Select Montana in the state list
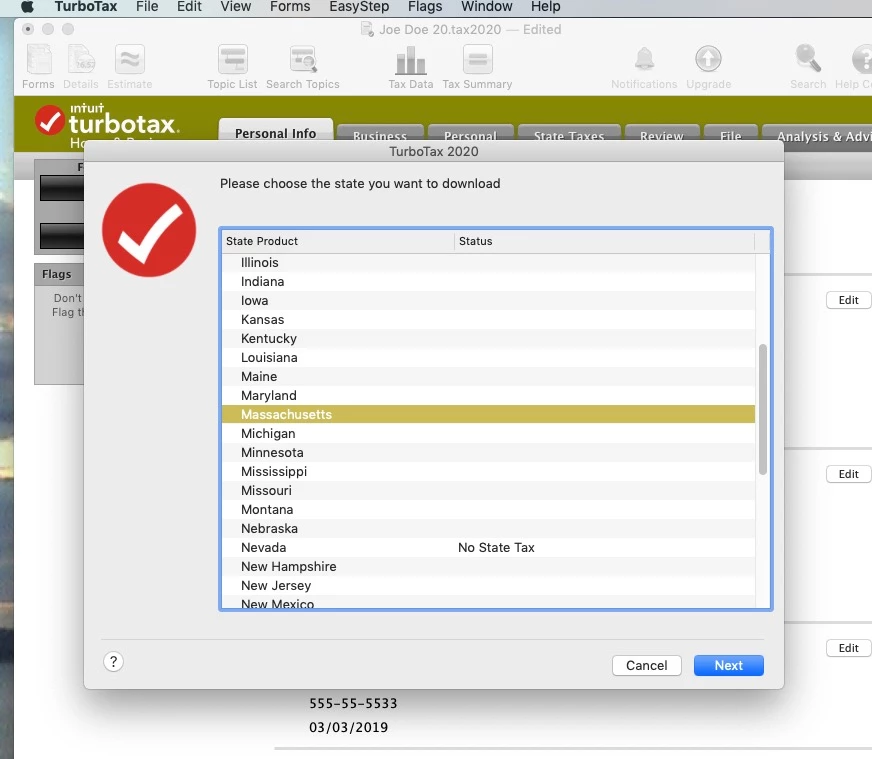The image size is (872, 759). pyautogui.click(x=488, y=509)
